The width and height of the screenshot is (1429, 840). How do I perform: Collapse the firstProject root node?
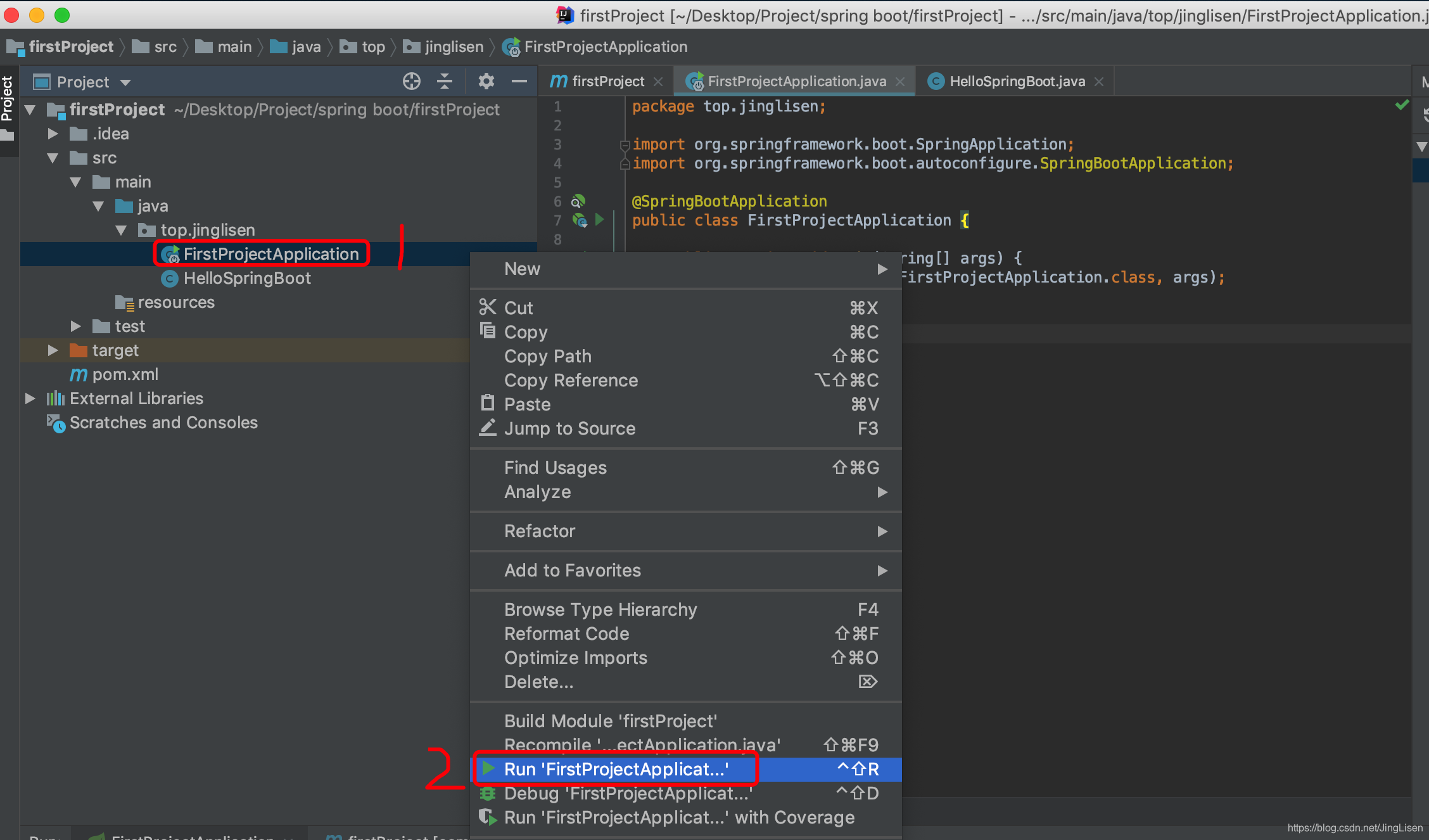pos(30,110)
